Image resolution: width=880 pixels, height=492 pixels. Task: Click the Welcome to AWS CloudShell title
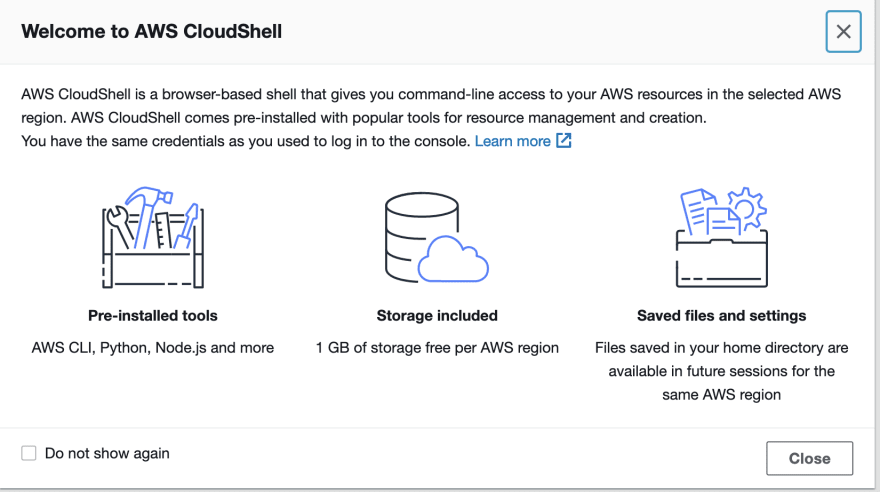(152, 31)
